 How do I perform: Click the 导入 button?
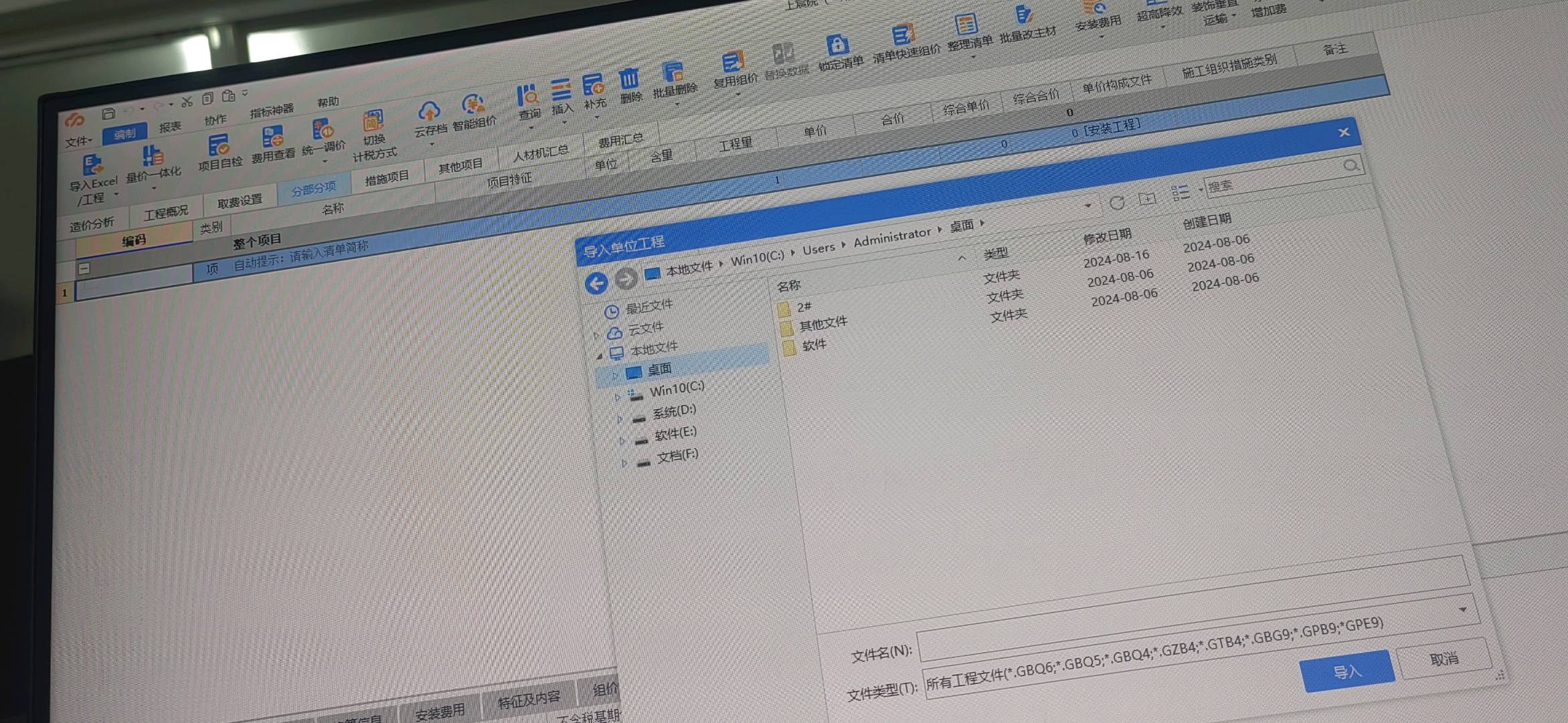tap(1347, 671)
